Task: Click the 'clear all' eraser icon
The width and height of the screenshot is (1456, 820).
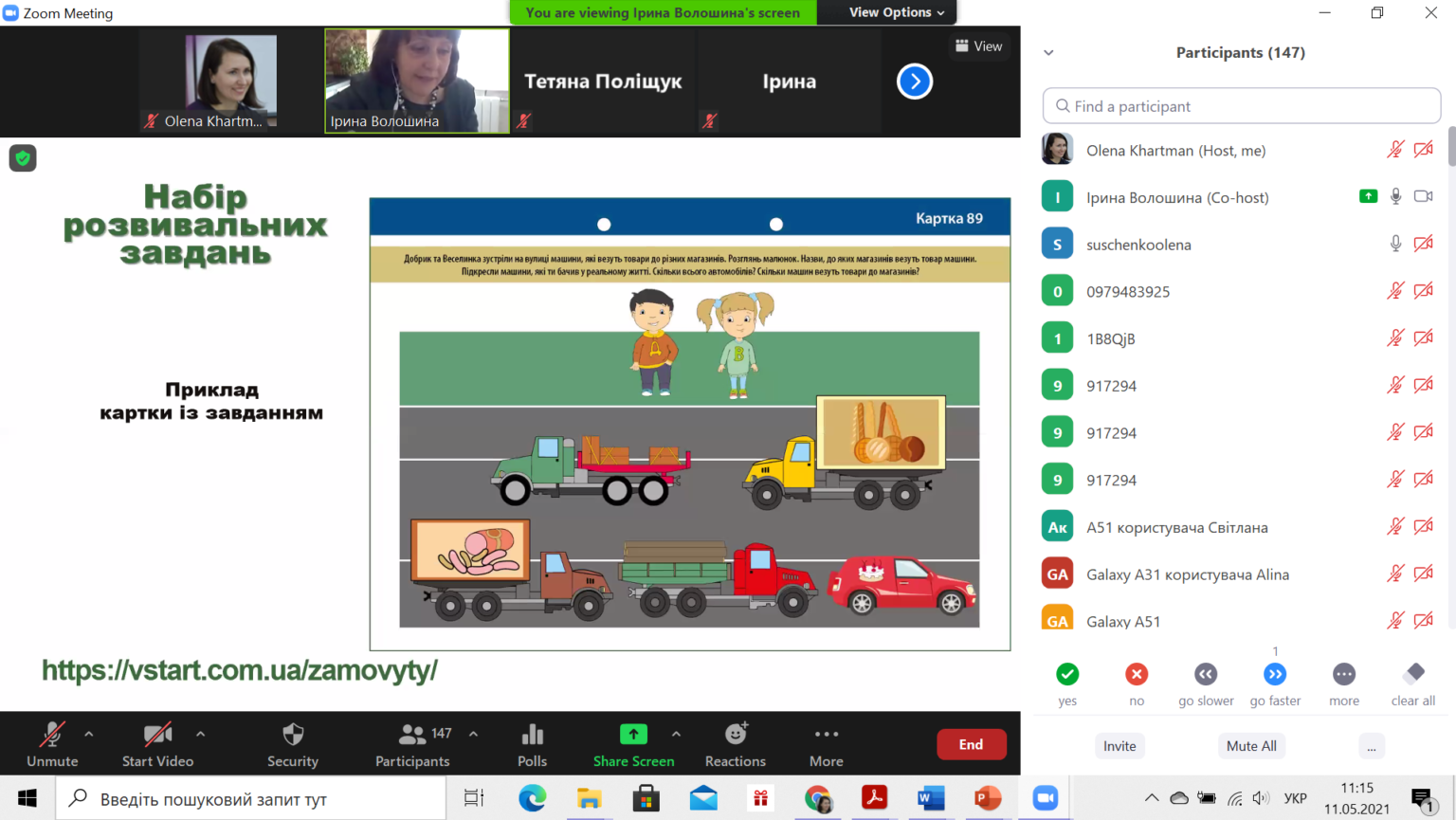Action: point(1413,674)
